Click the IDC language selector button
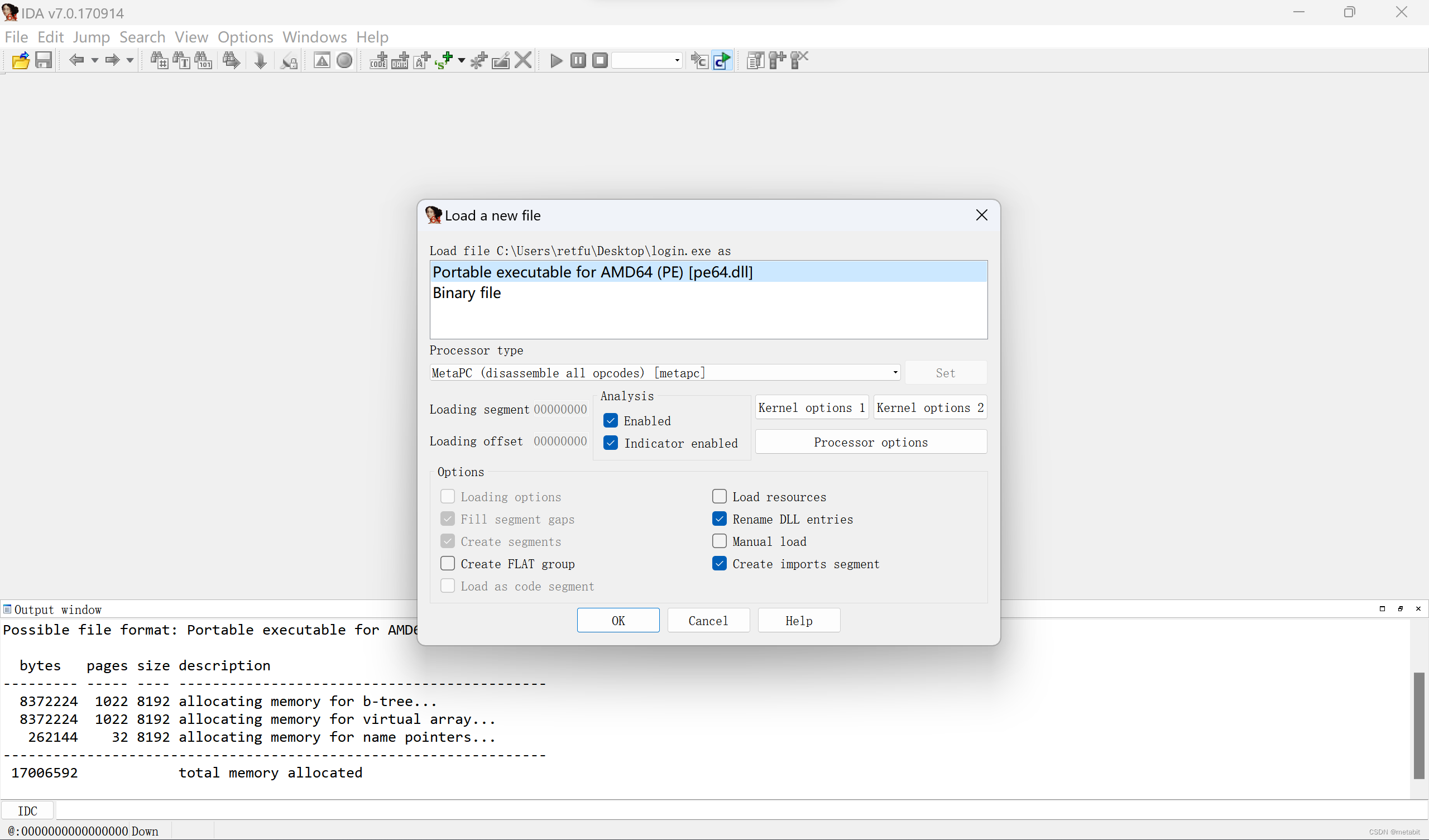Screen dimensions: 1429x840 click(27, 810)
